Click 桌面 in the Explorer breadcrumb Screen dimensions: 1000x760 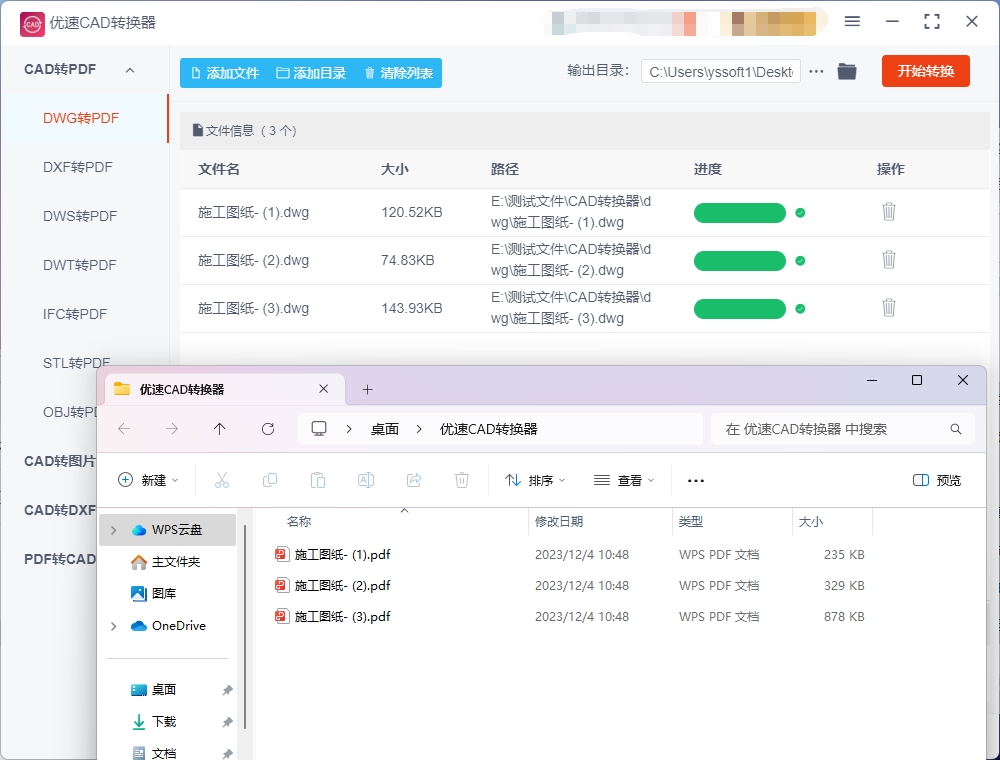tap(385, 429)
